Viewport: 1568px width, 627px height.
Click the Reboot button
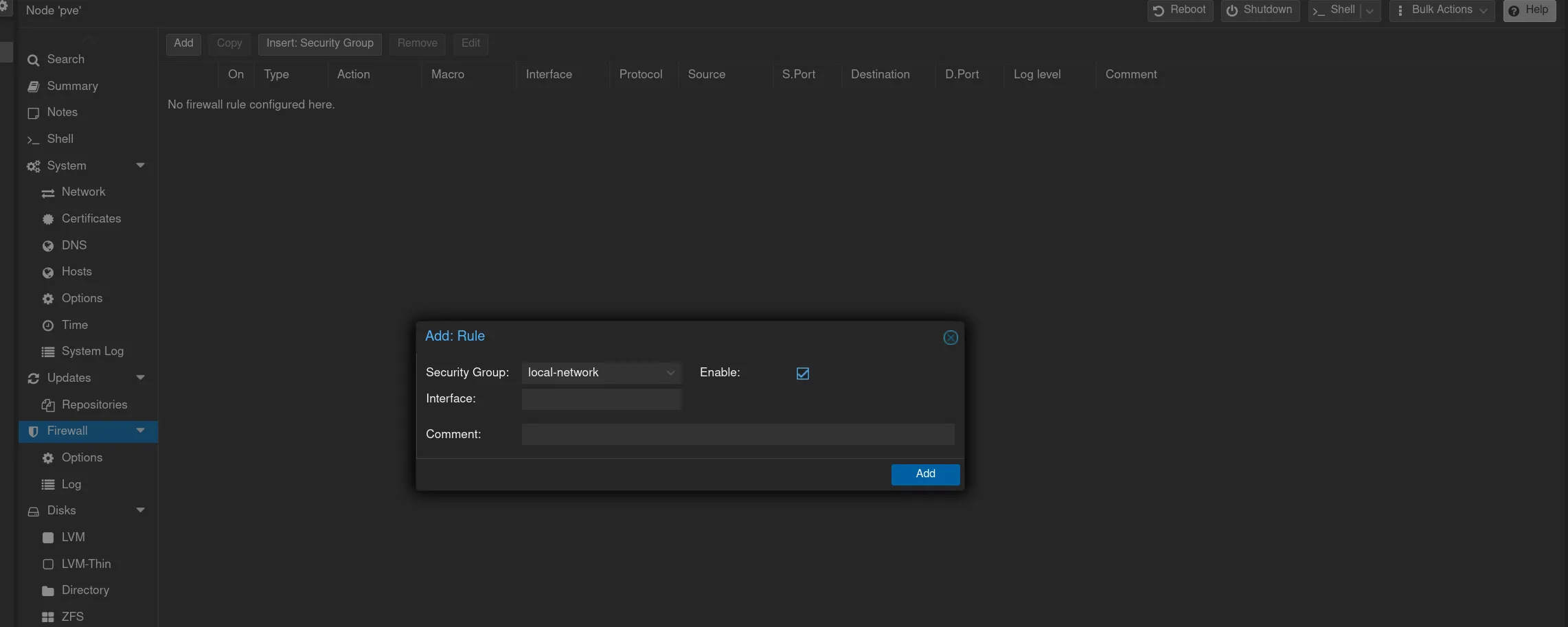click(x=1179, y=10)
